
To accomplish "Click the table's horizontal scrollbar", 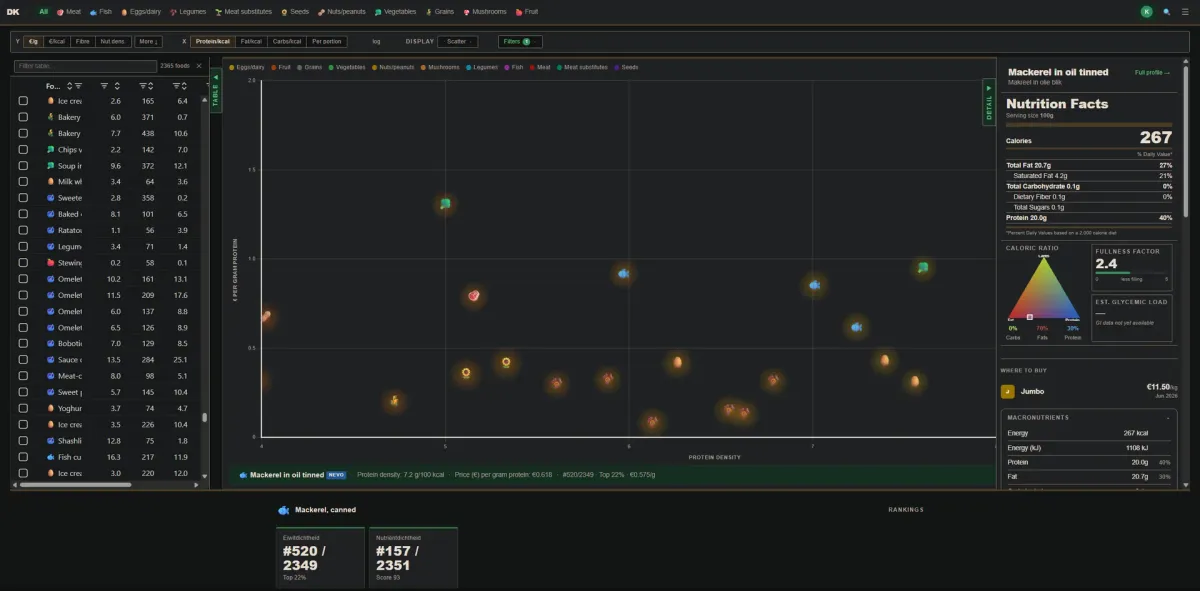I will pos(75,485).
